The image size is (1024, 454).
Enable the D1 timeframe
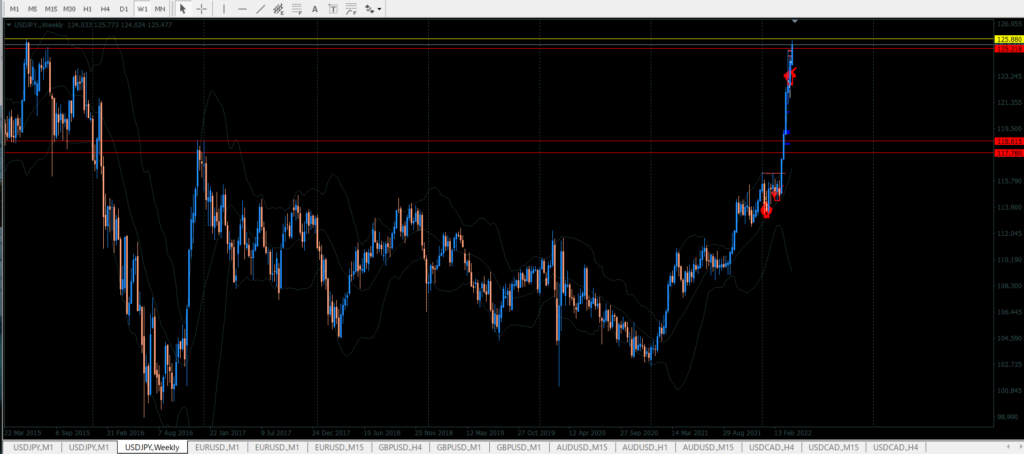[123, 8]
